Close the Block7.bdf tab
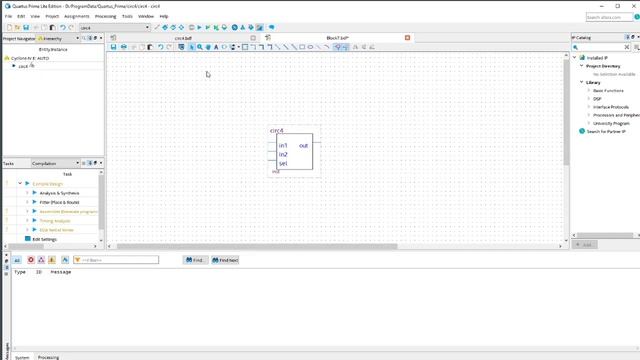Image resolution: width=640 pixels, height=360 pixels. tap(407, 38)
